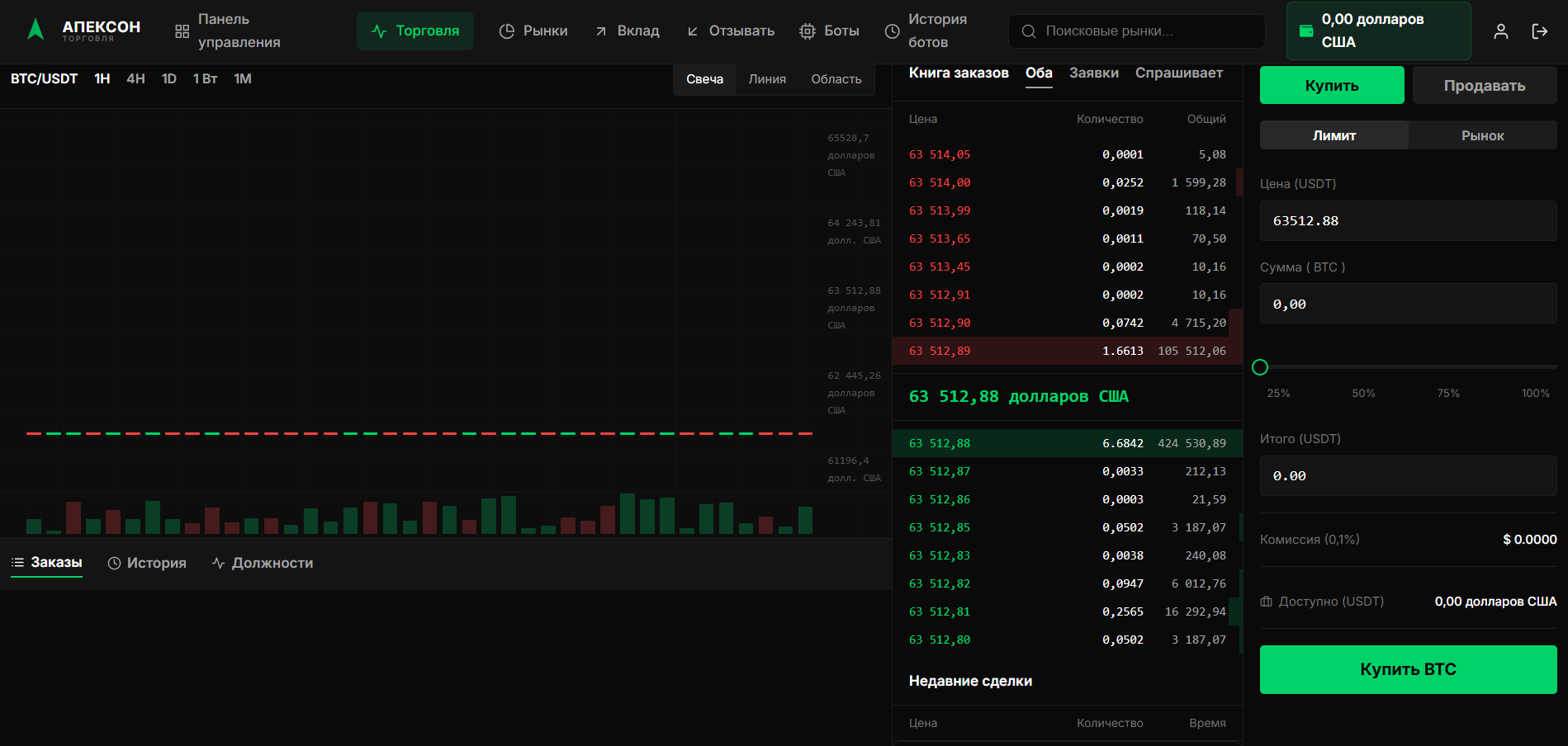Viewport: 1568px width, 746px height.
Task: Click the wallet icon beside Доступно (USDT)
Action: point(1267,602)
